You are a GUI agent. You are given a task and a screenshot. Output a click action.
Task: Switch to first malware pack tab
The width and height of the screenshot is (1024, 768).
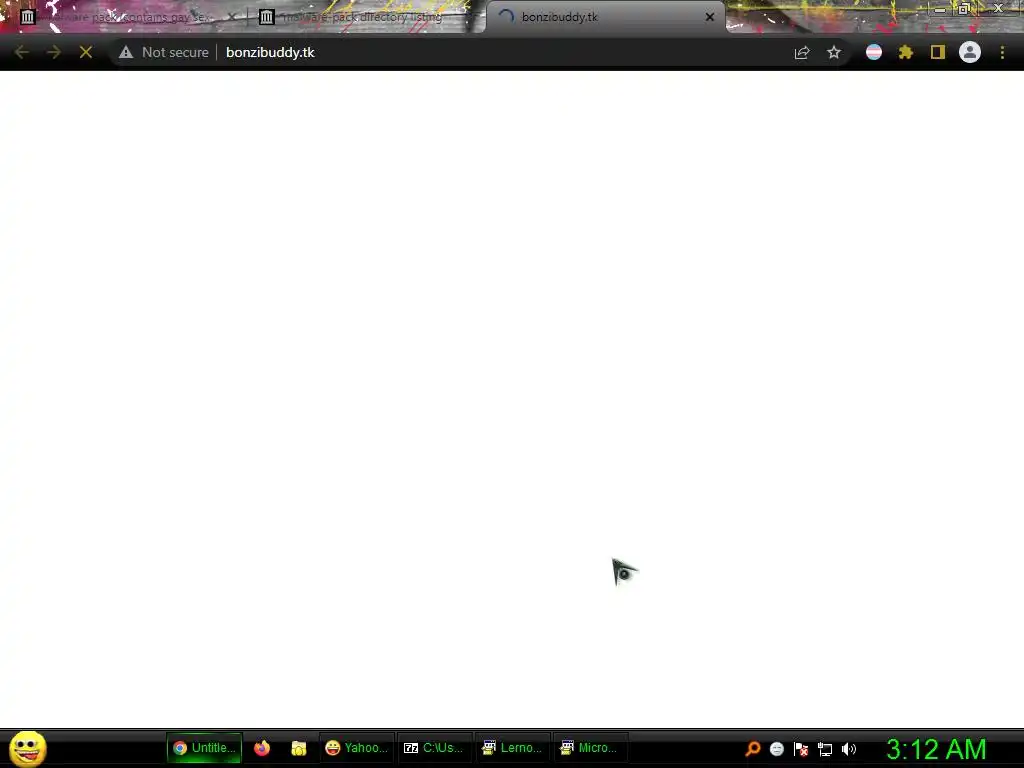click(x=124, y=17)
